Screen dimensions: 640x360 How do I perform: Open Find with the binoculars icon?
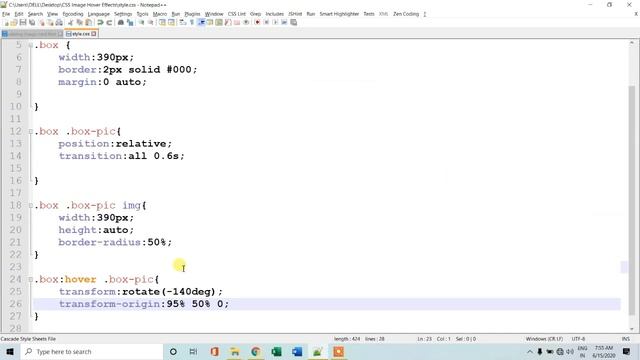point(121,22)
